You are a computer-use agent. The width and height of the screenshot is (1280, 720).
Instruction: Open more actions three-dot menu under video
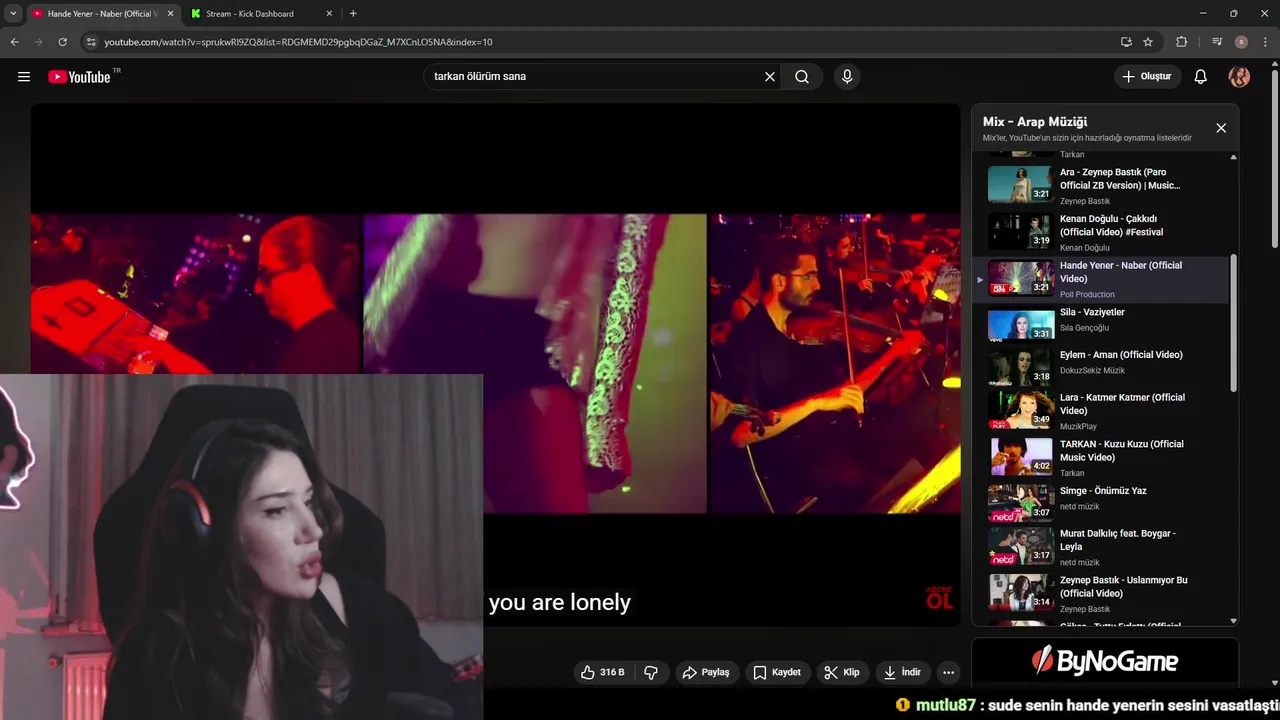point(949,673)
